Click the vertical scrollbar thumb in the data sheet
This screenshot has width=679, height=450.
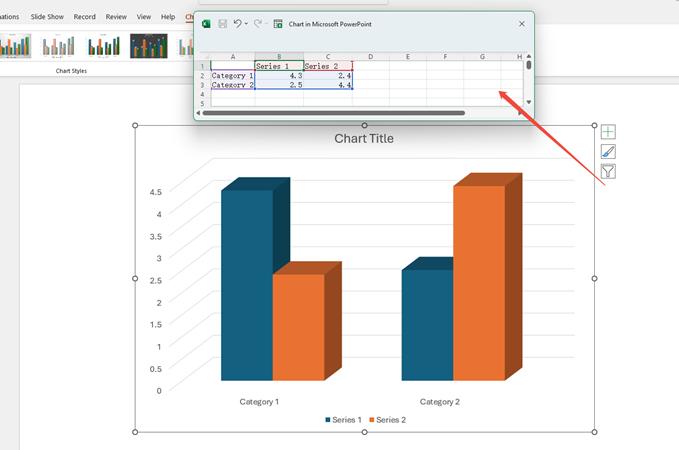pyautogui.click(x=529, y=65)
